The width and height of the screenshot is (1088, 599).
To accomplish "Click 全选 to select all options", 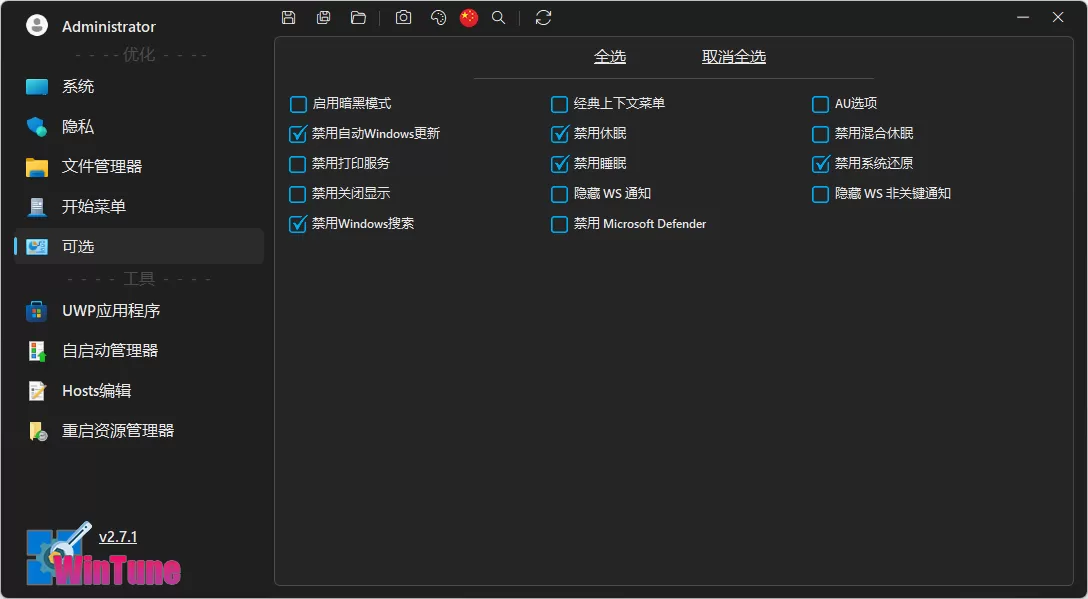I will (610, 57).
